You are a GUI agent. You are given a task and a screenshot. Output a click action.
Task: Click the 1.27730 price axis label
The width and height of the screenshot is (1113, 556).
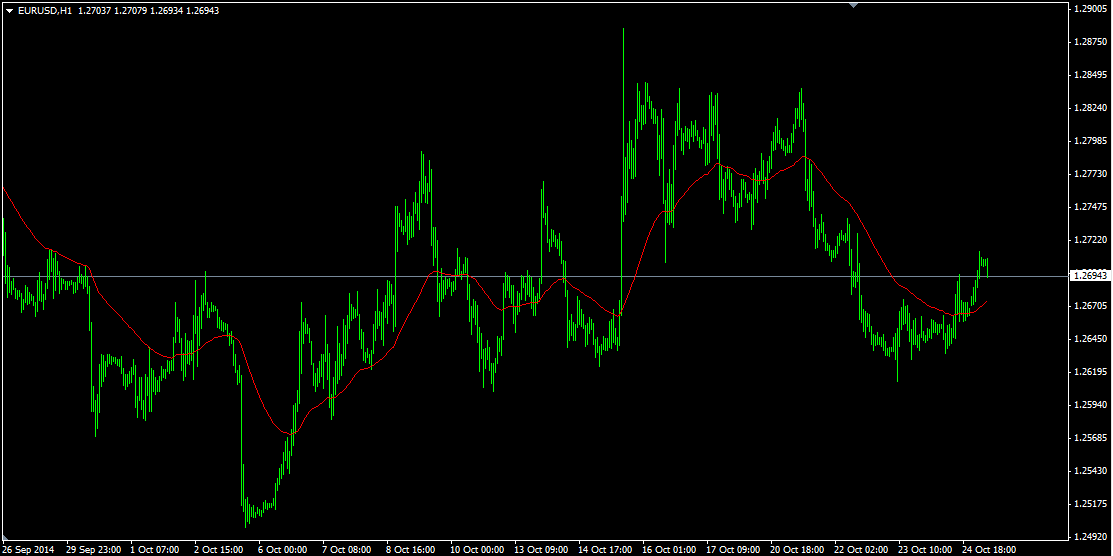tap(1089, 174)
